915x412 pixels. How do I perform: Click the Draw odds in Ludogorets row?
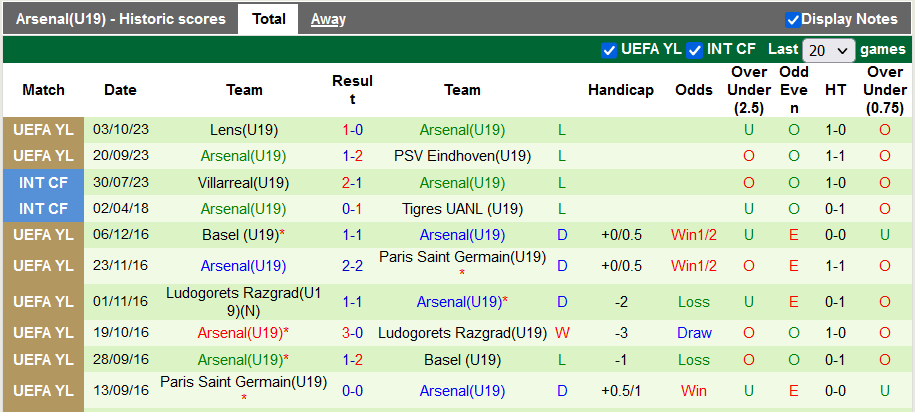[694, 332]
